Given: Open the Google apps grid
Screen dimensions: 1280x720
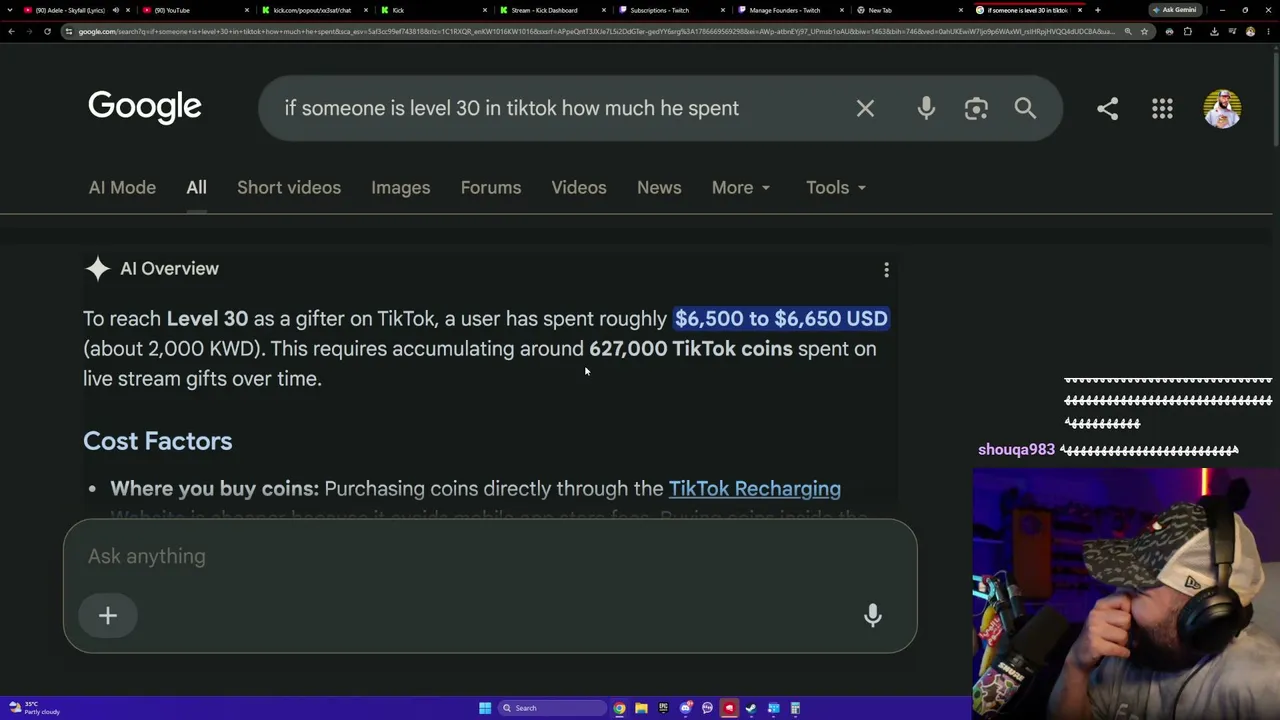Looking at the screenshot, I should (1162, 108).
